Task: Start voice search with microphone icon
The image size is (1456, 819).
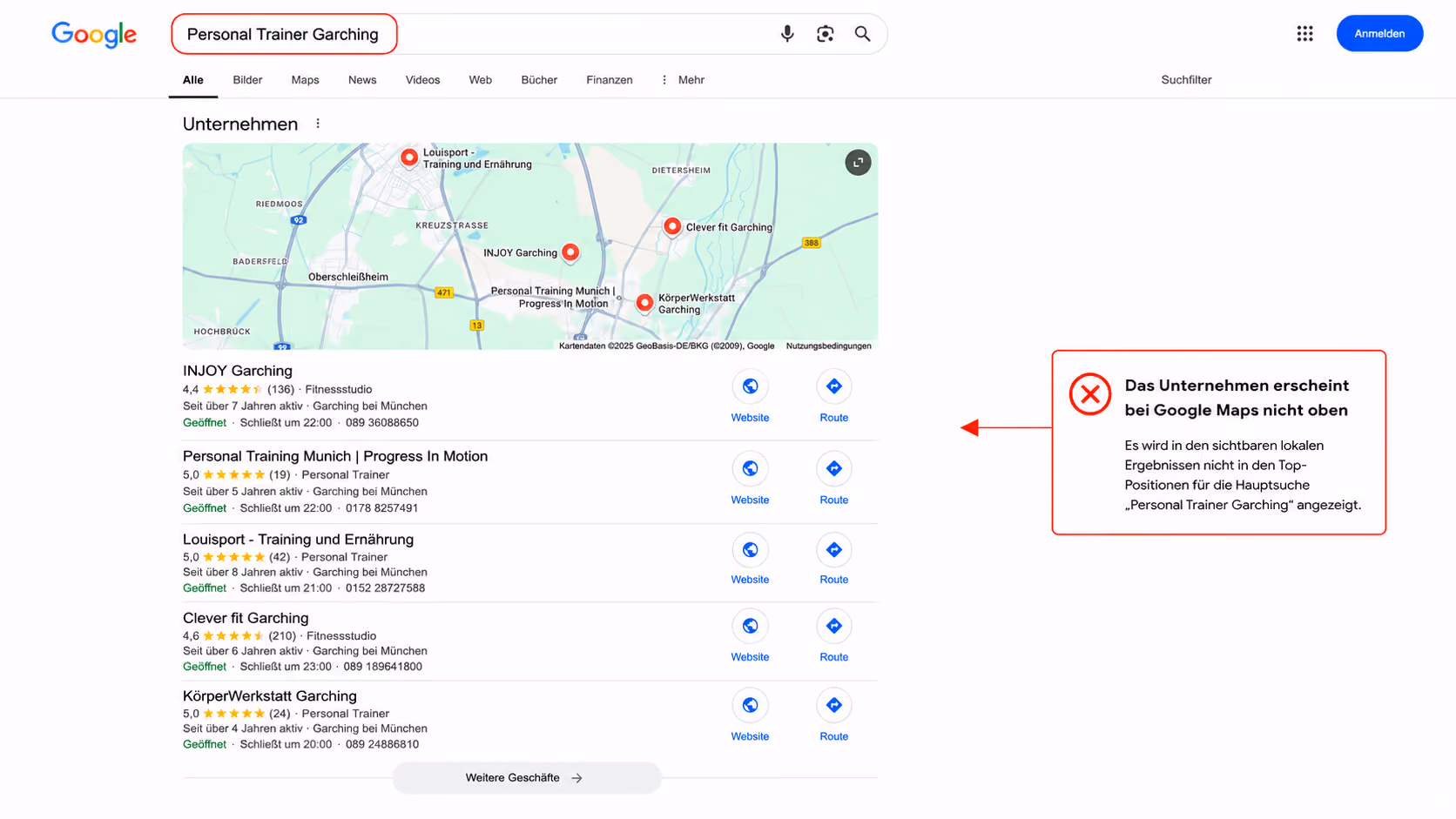Action: point(787,34)
